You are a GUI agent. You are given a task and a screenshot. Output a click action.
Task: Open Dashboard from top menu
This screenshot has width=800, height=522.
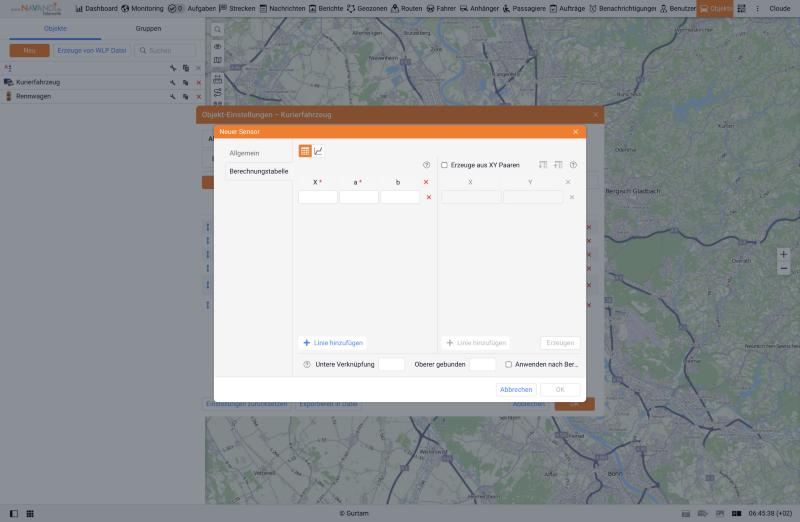click(96, 9)
